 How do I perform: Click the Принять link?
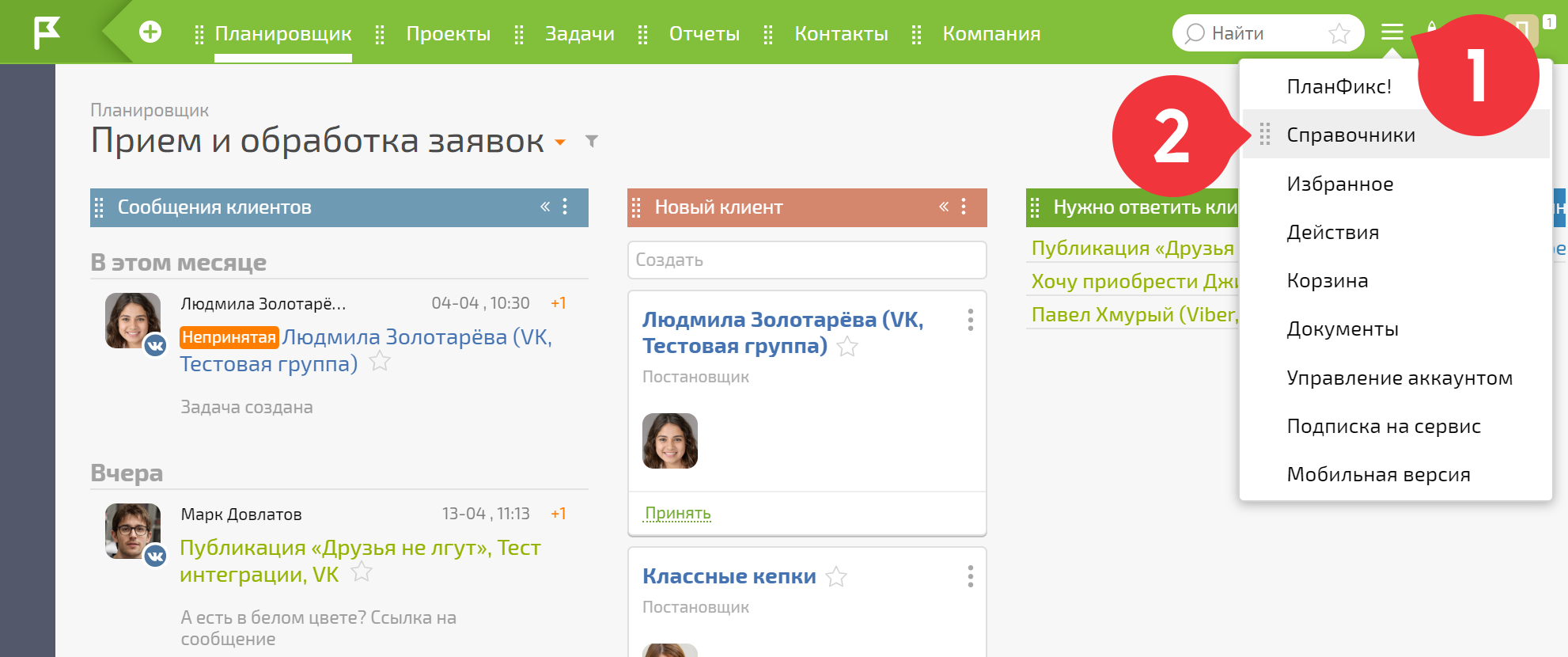pos(678,513)
